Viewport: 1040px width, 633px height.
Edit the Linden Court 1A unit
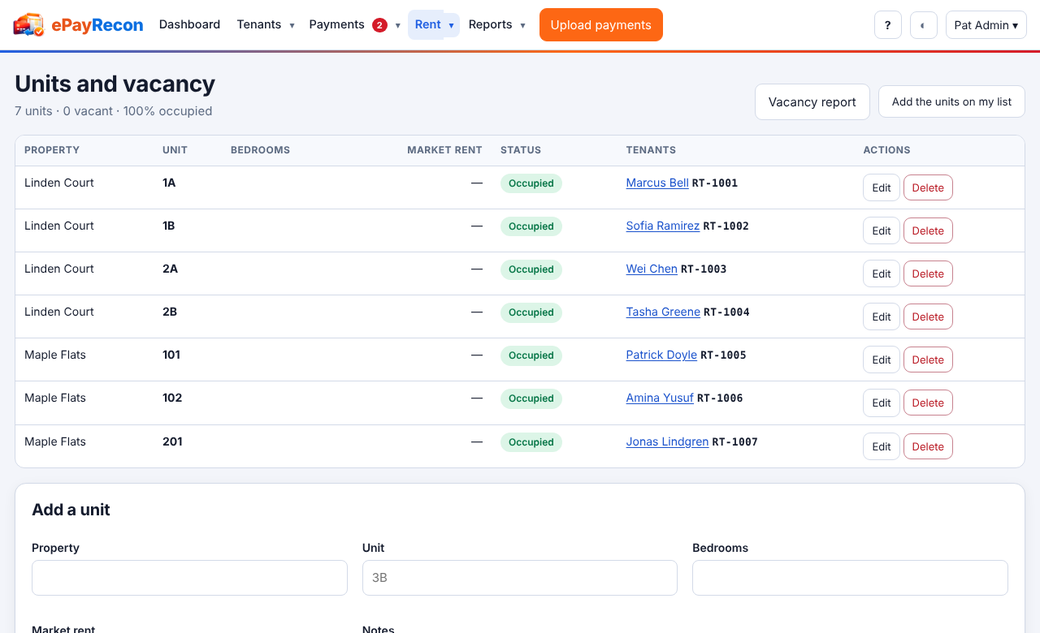click(x=881, y=188)
